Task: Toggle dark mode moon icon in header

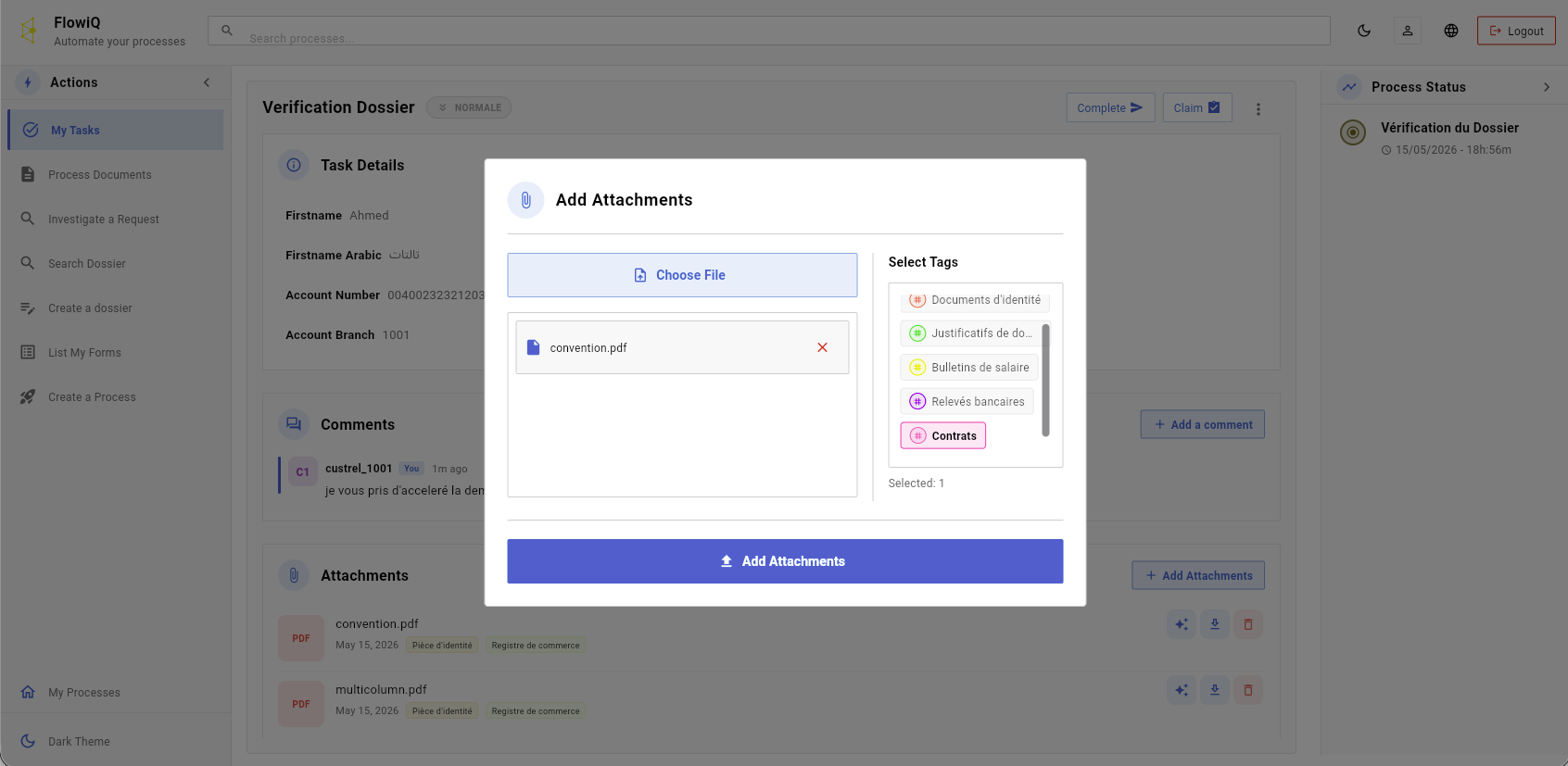Action: [x=1364, y=31]
